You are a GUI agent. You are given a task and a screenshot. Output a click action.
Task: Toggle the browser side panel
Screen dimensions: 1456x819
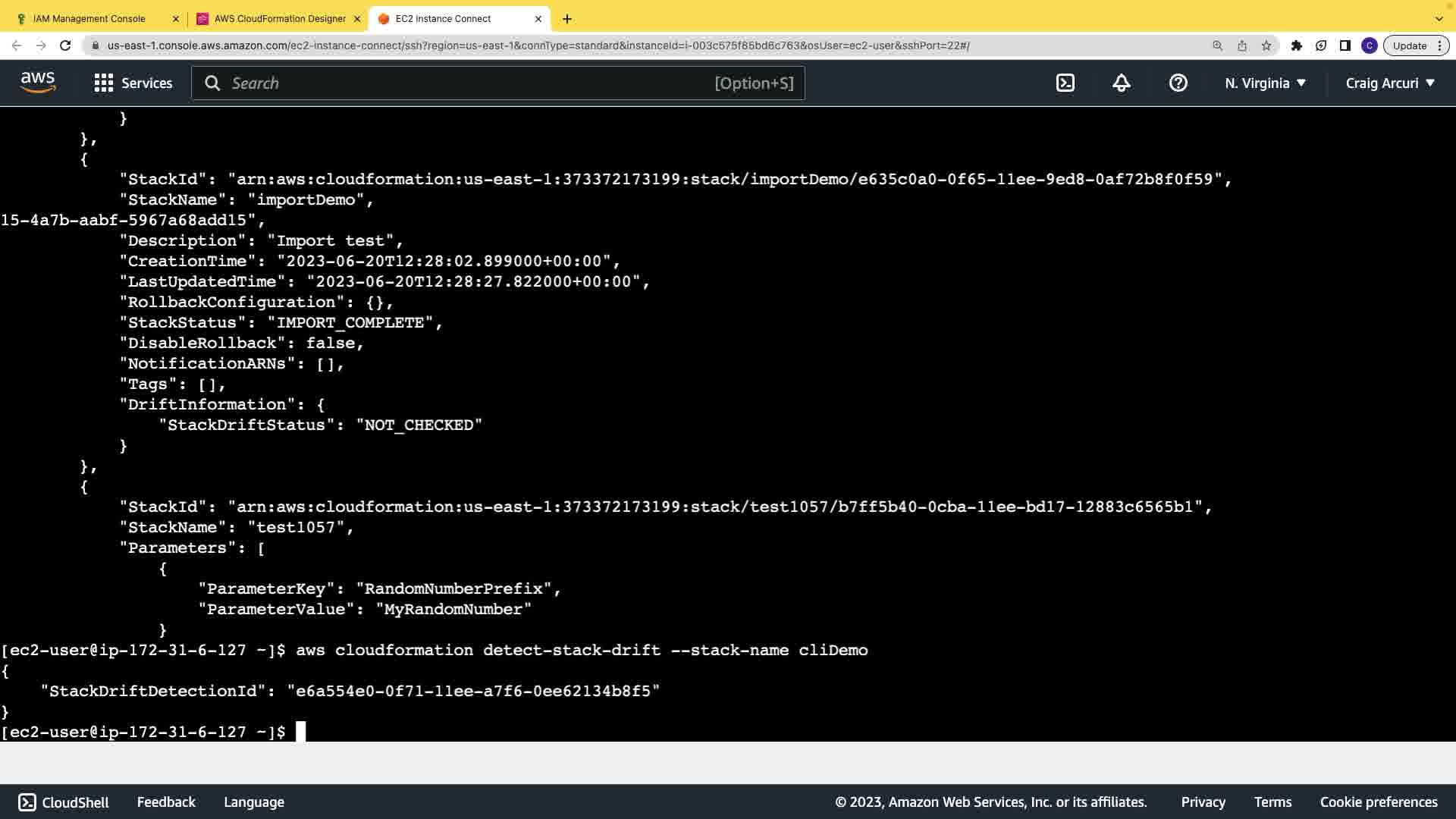click(x=1345, y=45)
